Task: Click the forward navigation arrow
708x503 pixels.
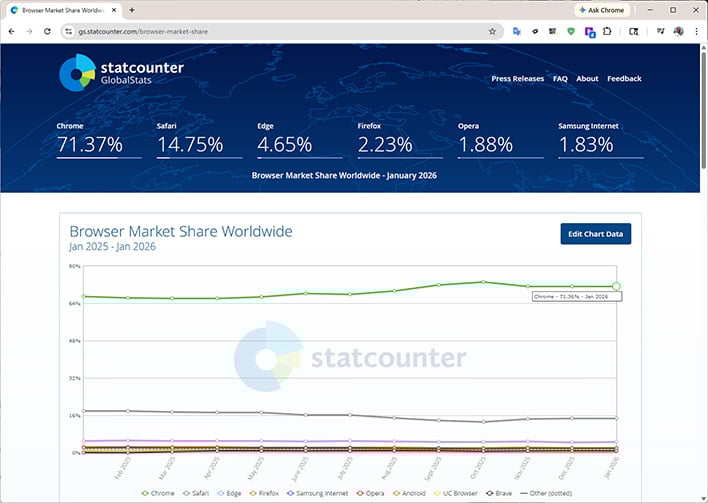Action: coord(29,32)
